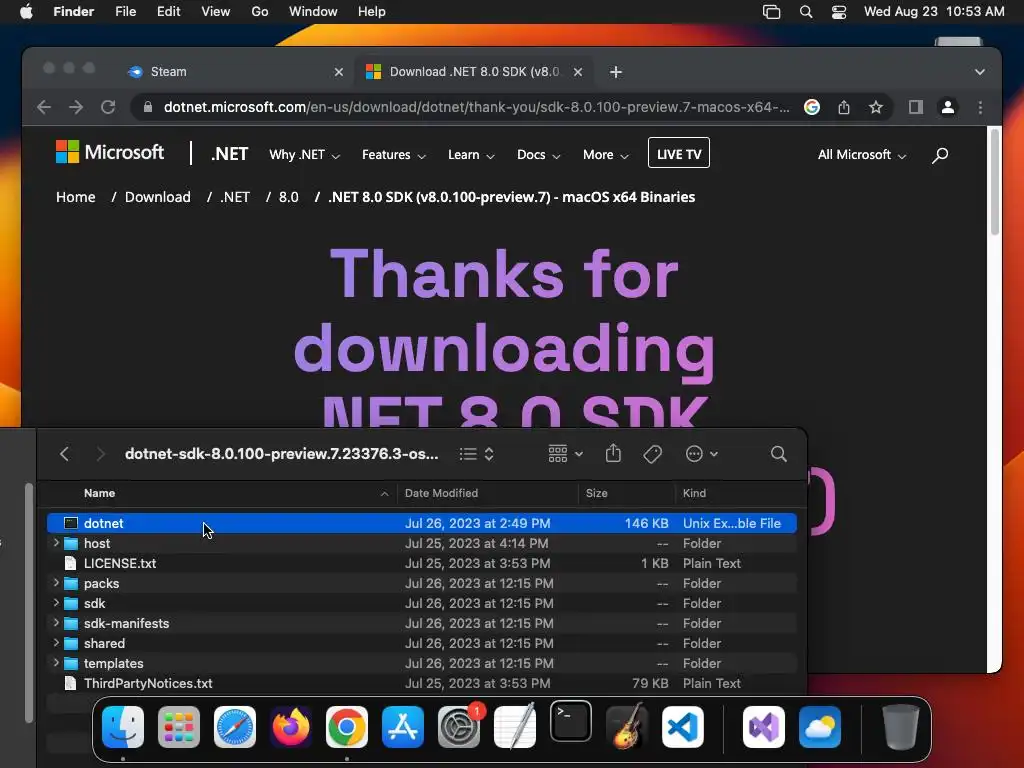Click the Chrome share page icon

pyautogui.click(x=844, y=107)
